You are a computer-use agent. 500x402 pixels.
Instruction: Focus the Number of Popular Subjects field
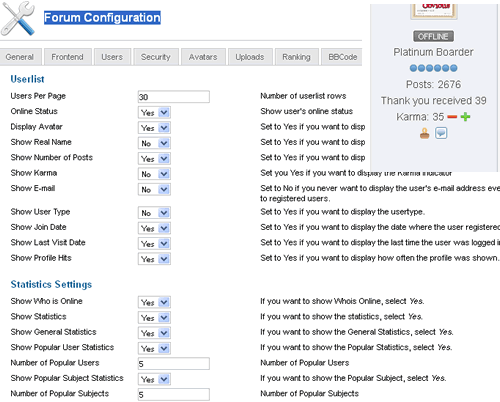(174, 394)
